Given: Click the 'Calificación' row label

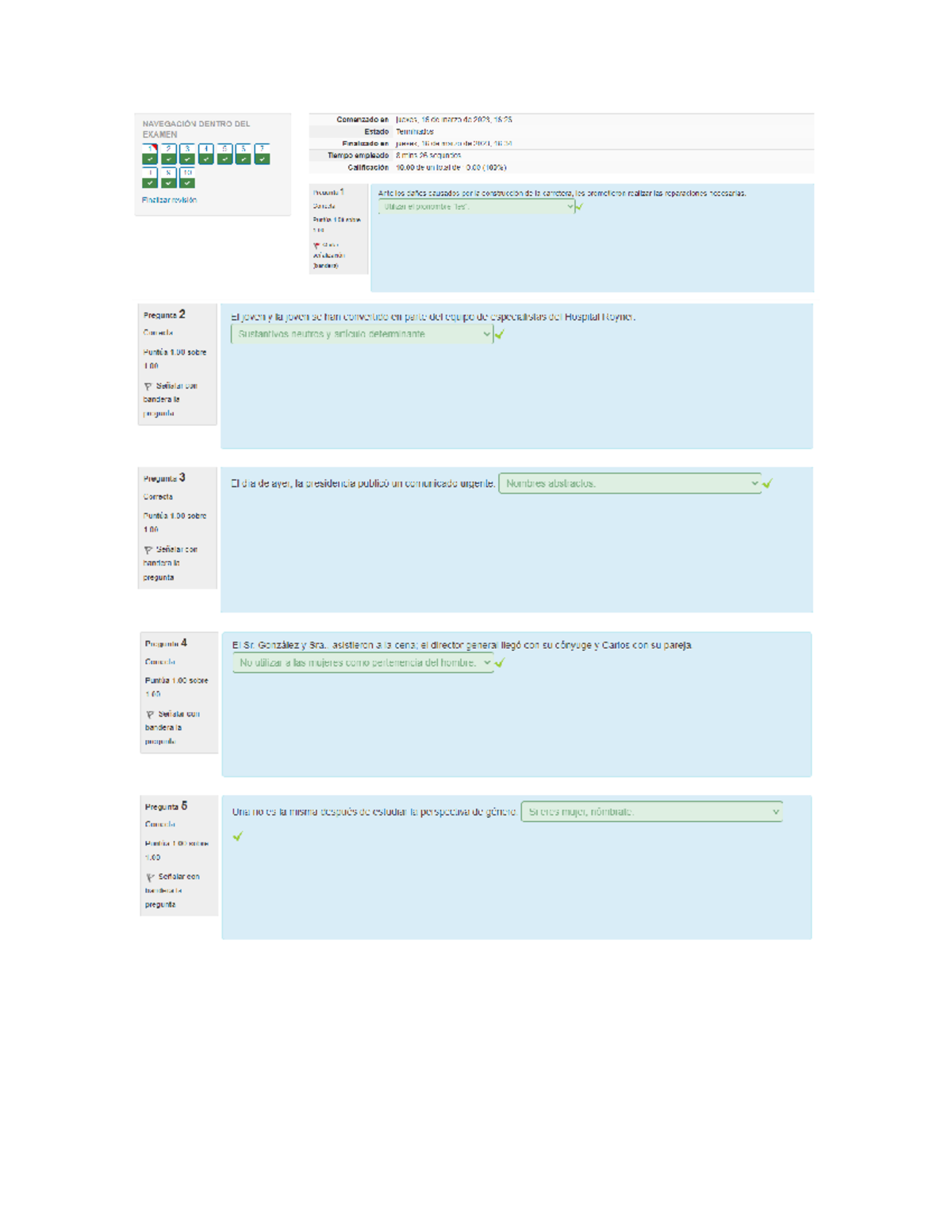Looking at the screenshot, I should pyautogui.click(x=368, y=167).
